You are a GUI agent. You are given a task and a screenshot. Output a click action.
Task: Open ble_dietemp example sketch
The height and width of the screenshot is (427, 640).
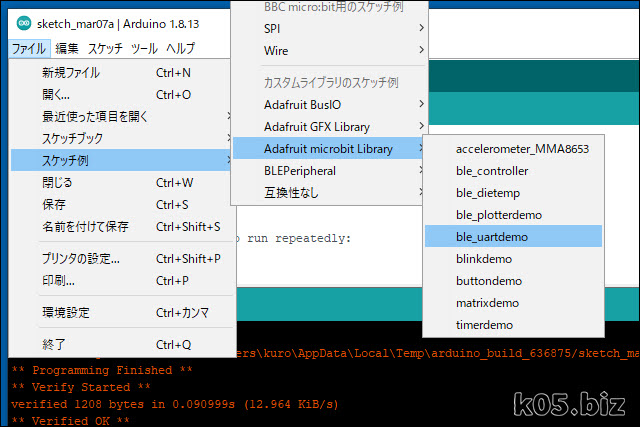coord(513,193)
